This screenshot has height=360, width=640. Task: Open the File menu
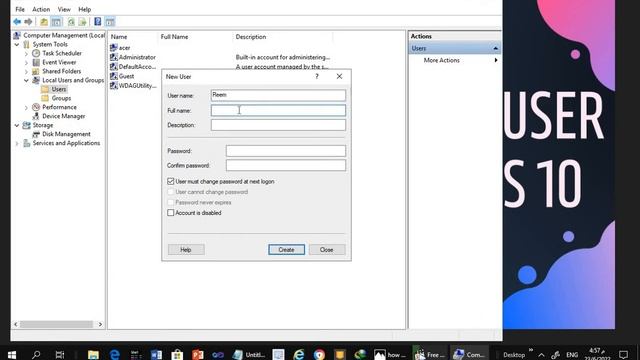(x=20, y=9)
